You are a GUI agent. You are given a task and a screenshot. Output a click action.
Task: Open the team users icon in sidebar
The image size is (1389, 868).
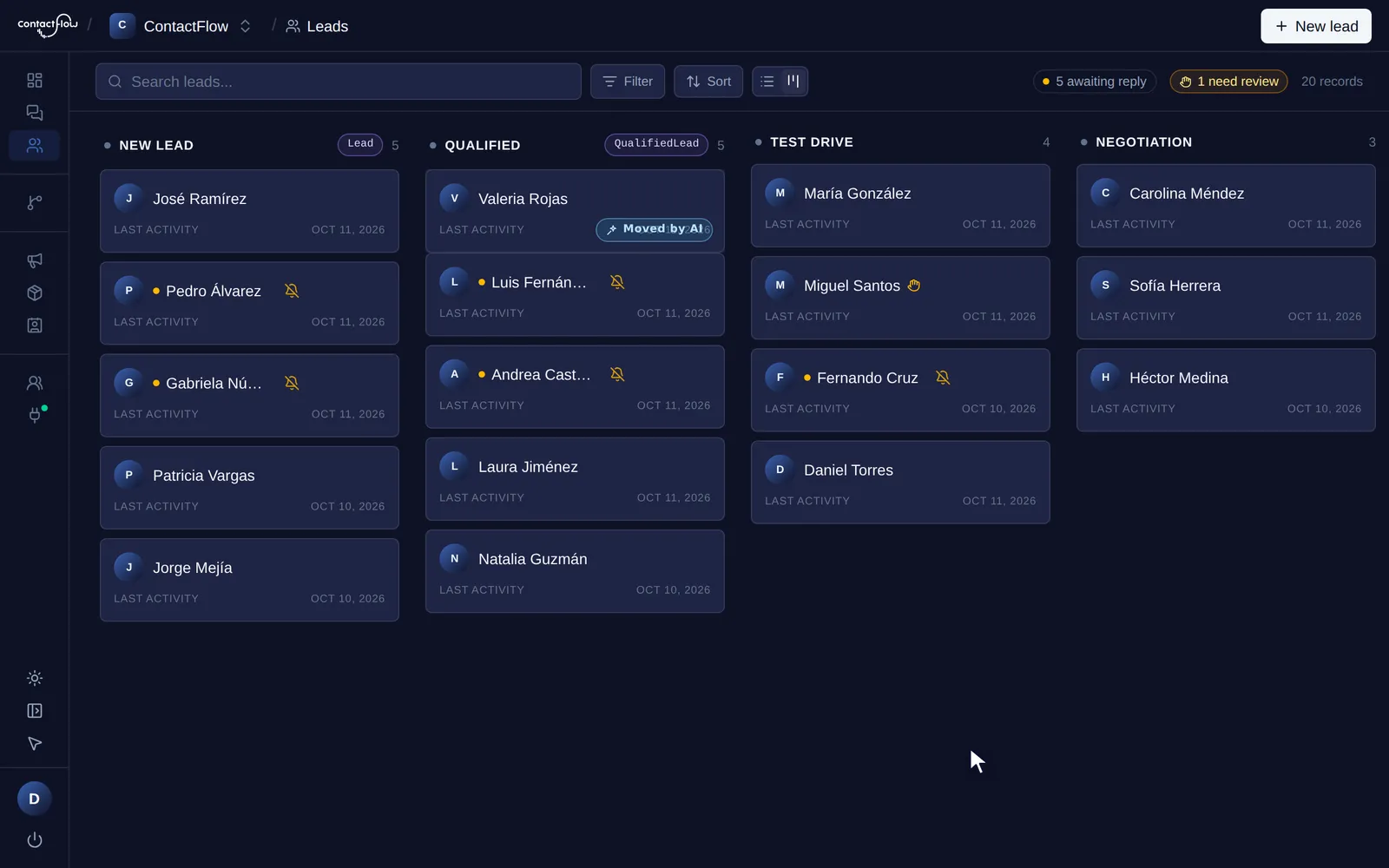click(35, 383)
